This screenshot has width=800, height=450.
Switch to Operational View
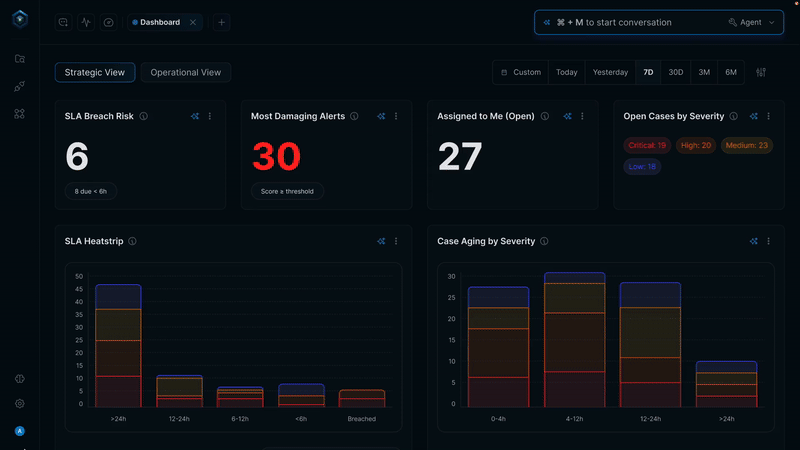pos(186,72)
